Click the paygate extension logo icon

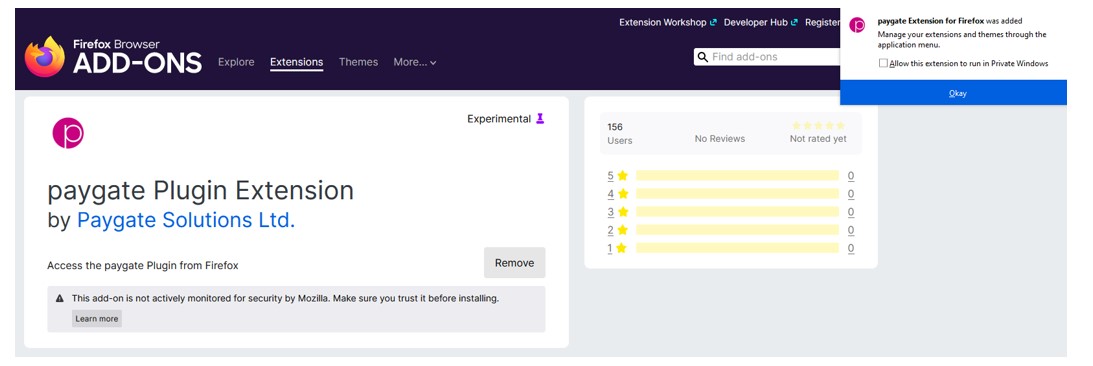[68, 133]
